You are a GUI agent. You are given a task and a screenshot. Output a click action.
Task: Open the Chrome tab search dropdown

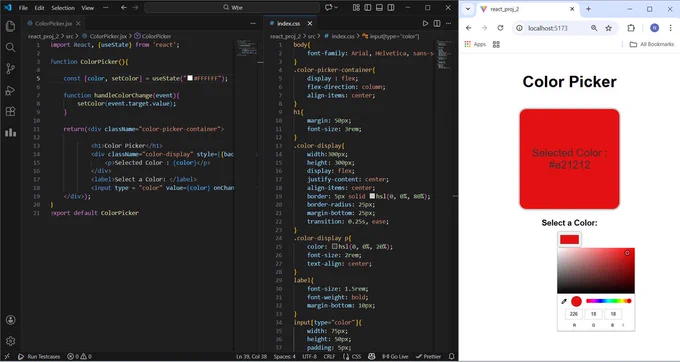click(x=468, y=9)
